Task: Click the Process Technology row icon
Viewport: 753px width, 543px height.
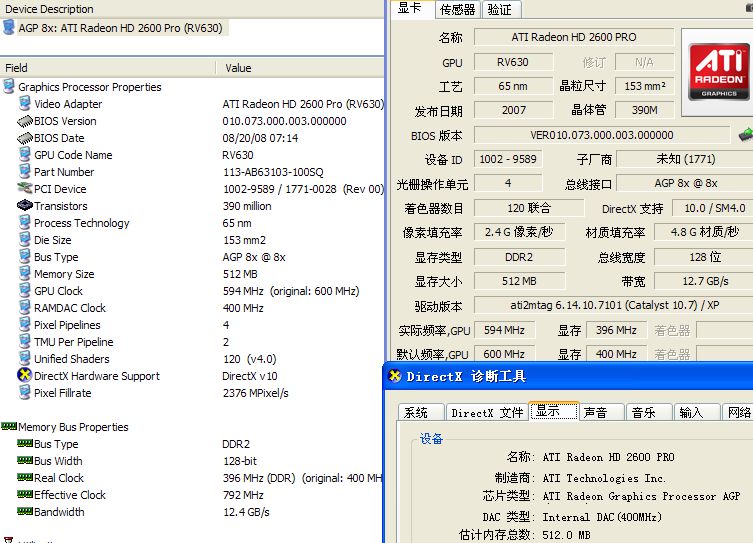Action: [24, 222]
